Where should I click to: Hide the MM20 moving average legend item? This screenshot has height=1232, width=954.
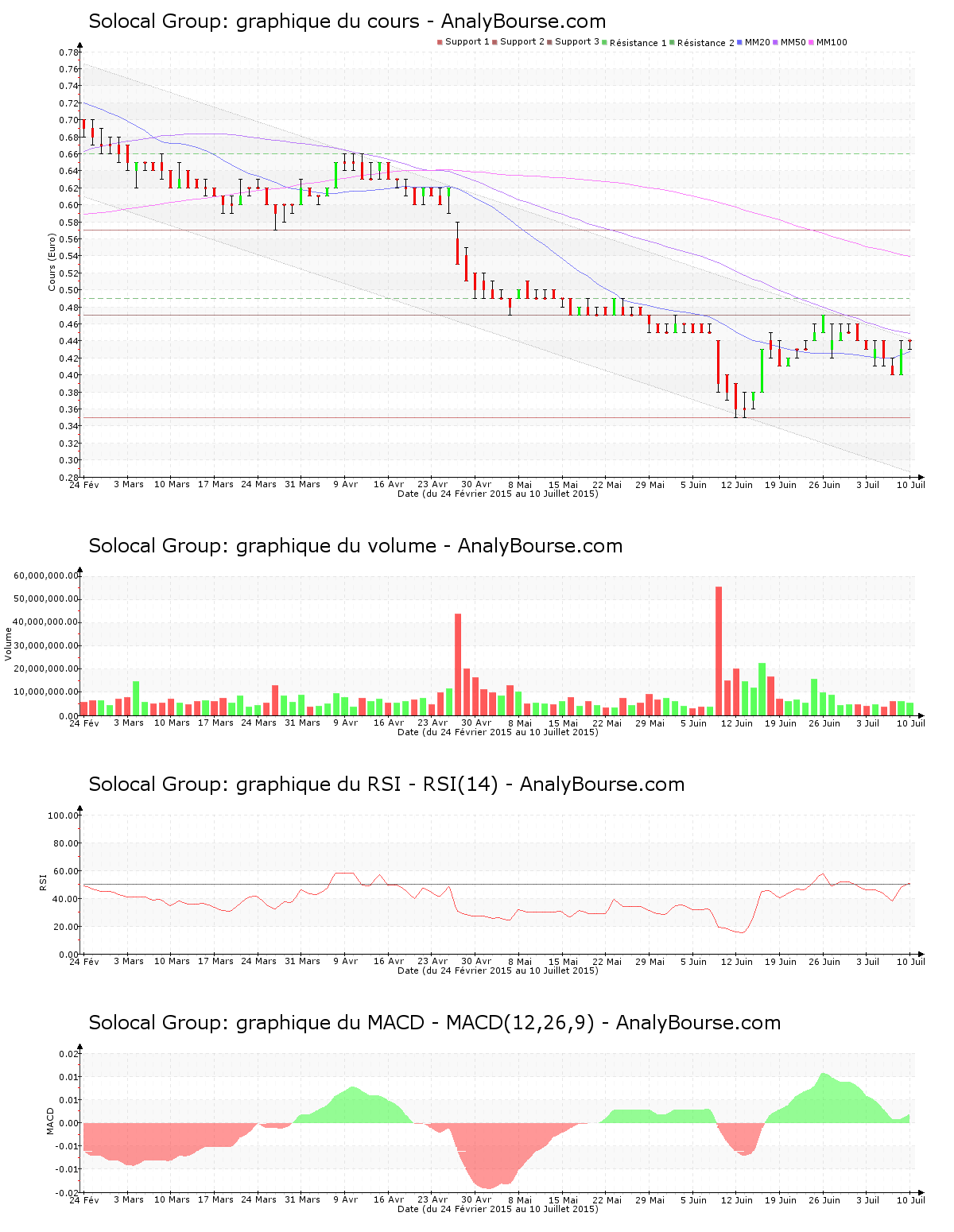(757, 42)
